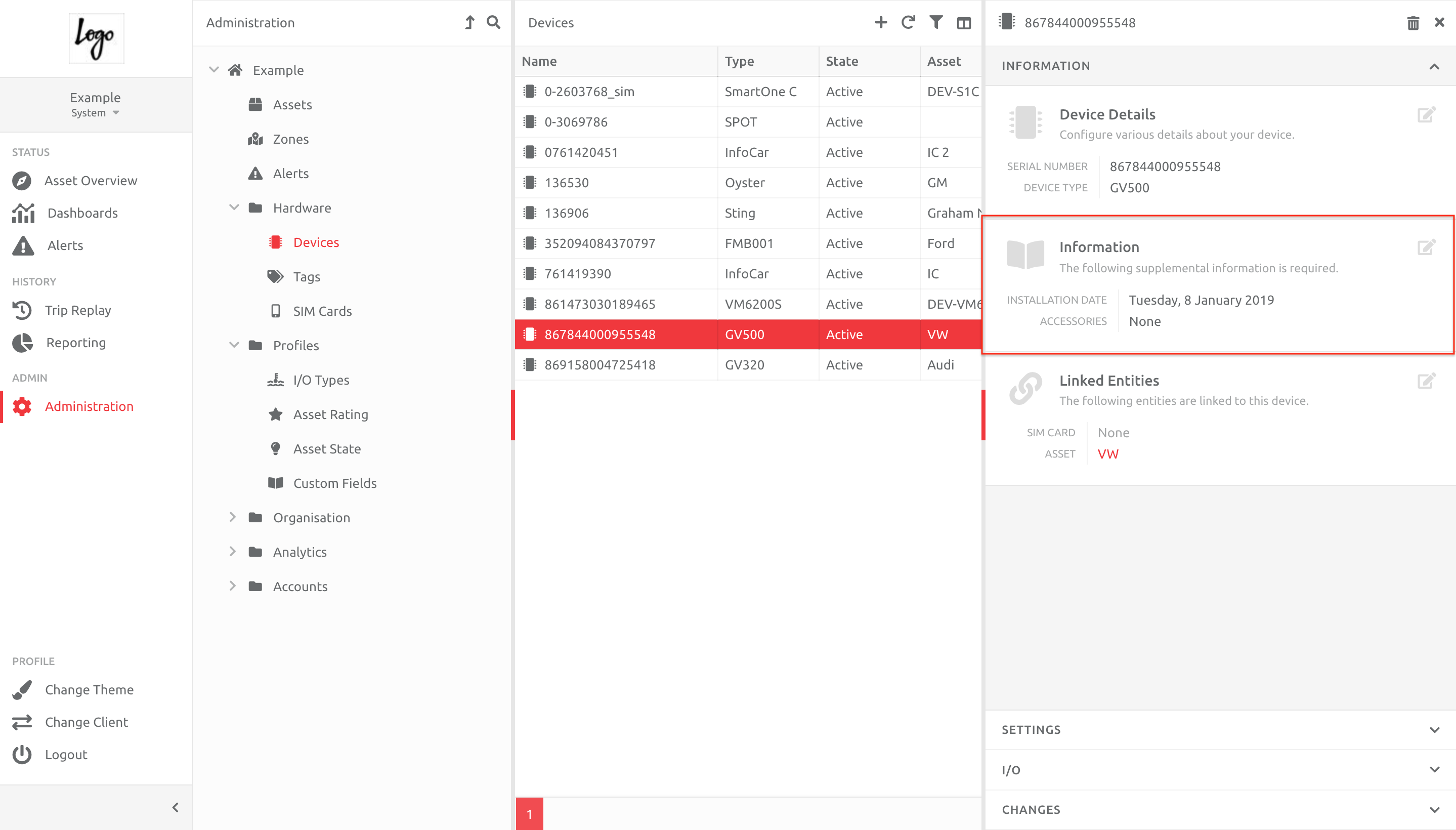
Task: Open the column configuration icon in Devices
Action: point(964,22)
